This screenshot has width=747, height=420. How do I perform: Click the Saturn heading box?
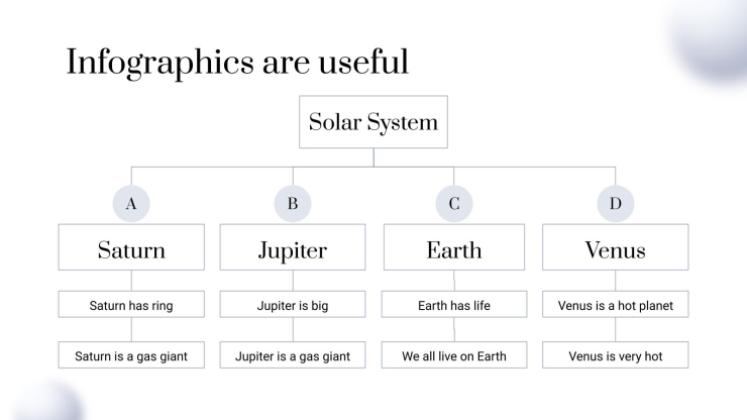131,249
